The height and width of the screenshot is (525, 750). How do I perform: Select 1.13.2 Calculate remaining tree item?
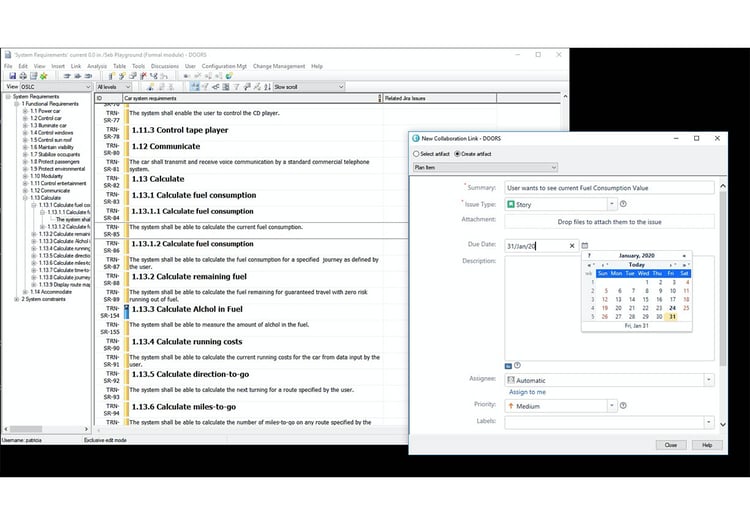click(x=64, y=234)
